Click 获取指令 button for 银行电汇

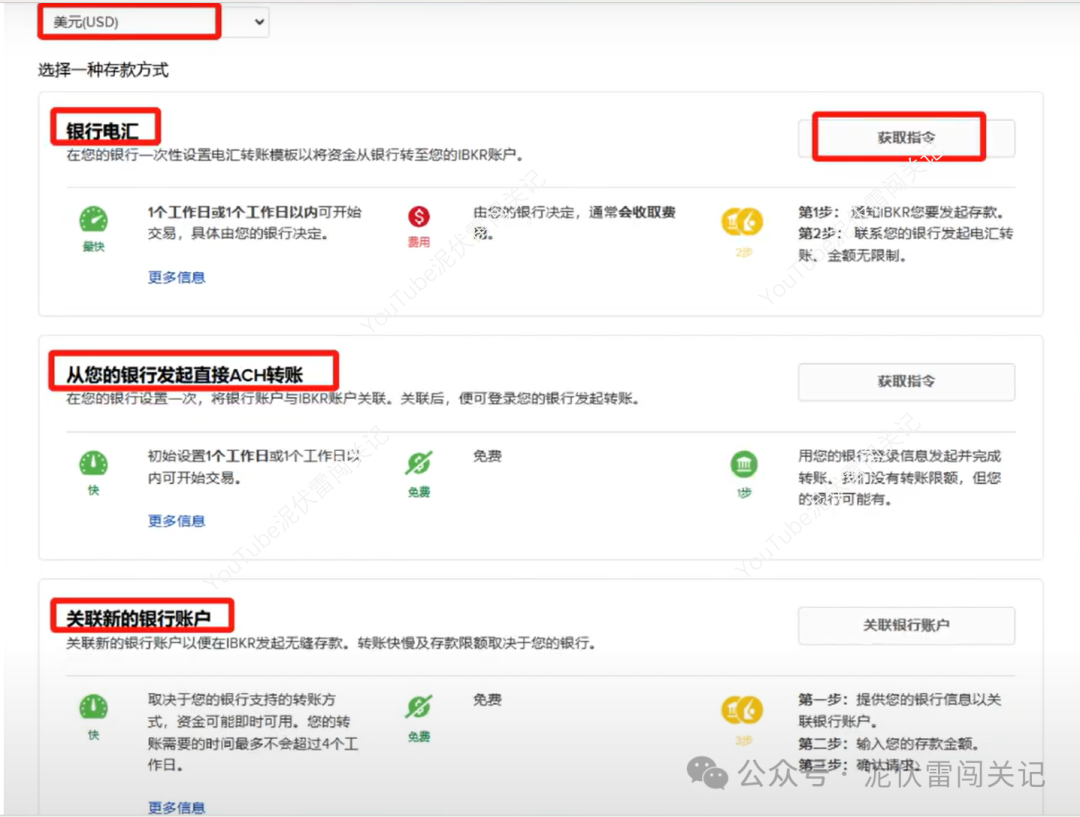[x=906, y=137]
